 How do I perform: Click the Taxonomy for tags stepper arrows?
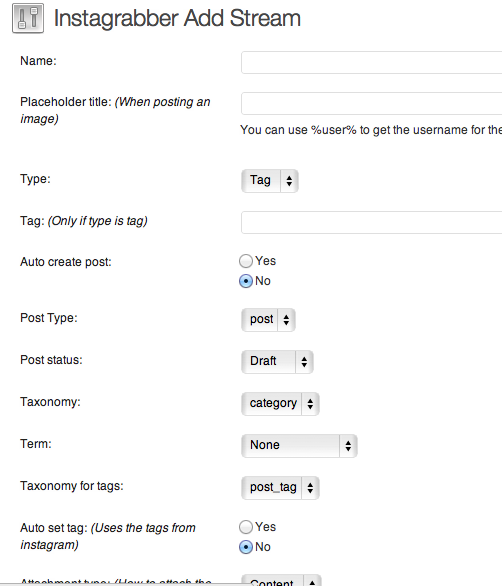pos(310,488)
